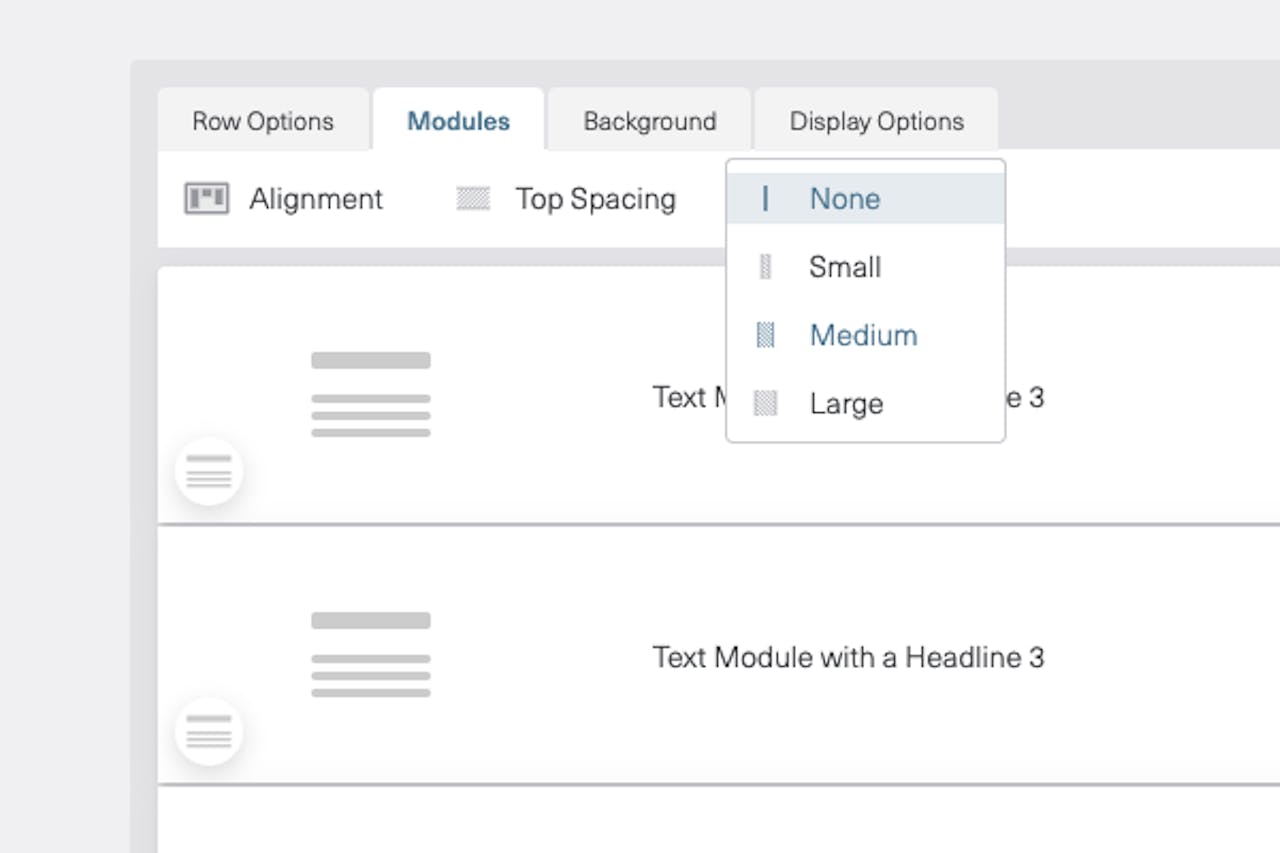Open the Alignment dropdown label
1280x853 pixels.
pyautogui.click(x=316, y=199)
